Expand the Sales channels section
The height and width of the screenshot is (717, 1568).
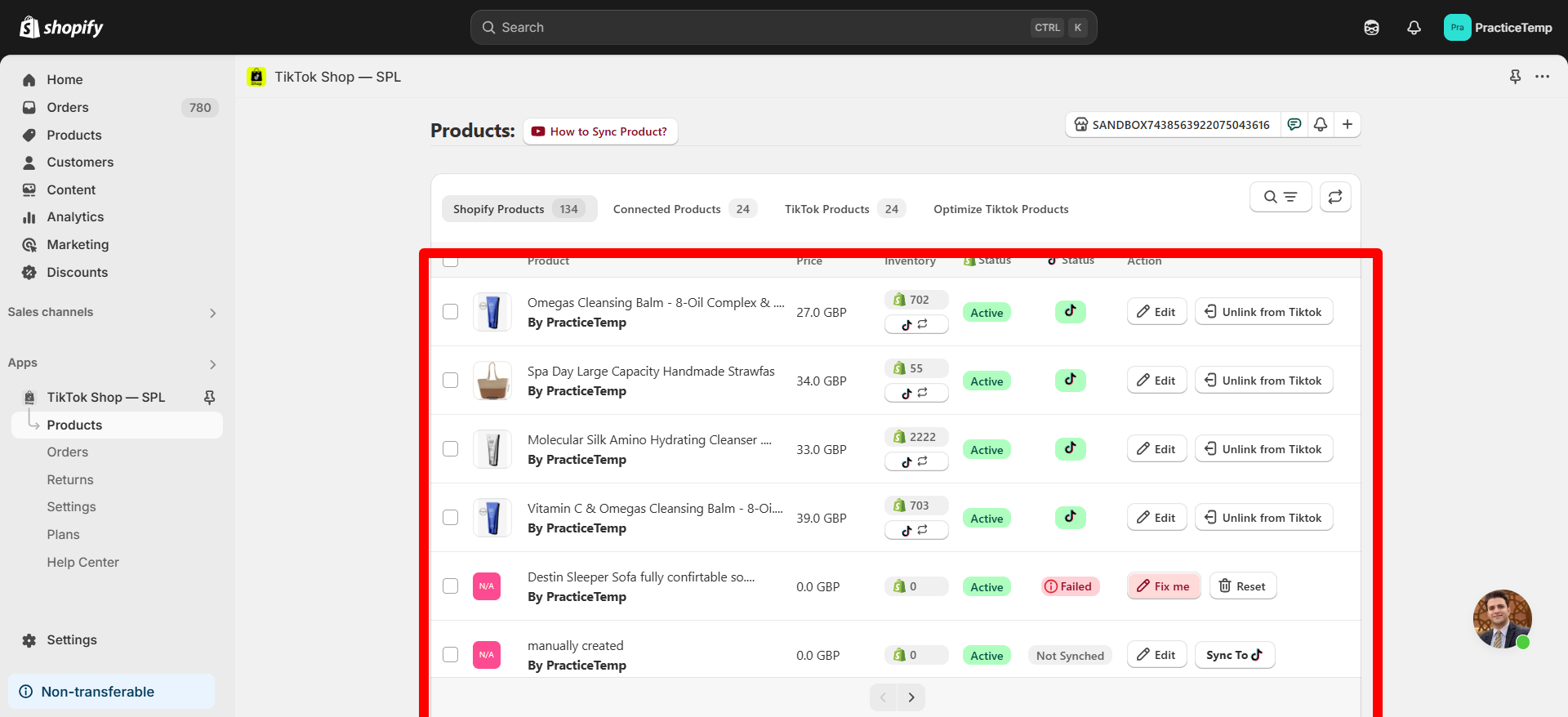pos(212,313)
